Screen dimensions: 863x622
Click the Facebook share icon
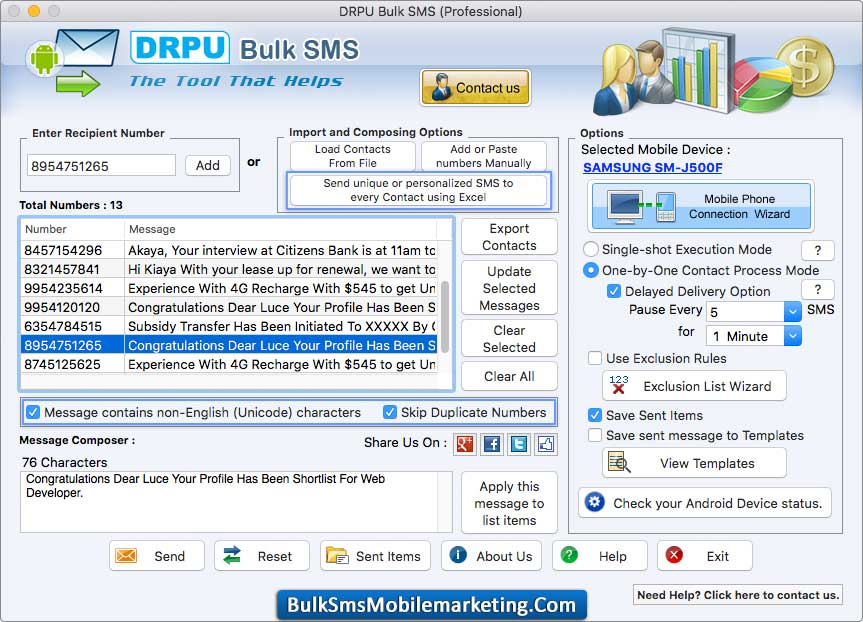pos(492,444)
